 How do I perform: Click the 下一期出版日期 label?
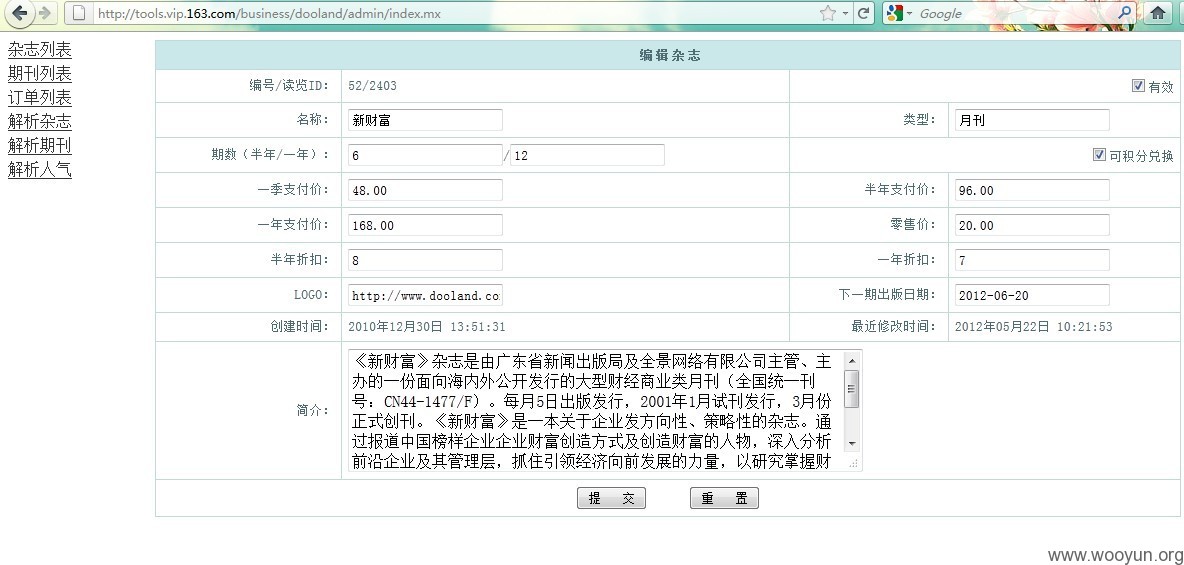click(x=887, y=295)
